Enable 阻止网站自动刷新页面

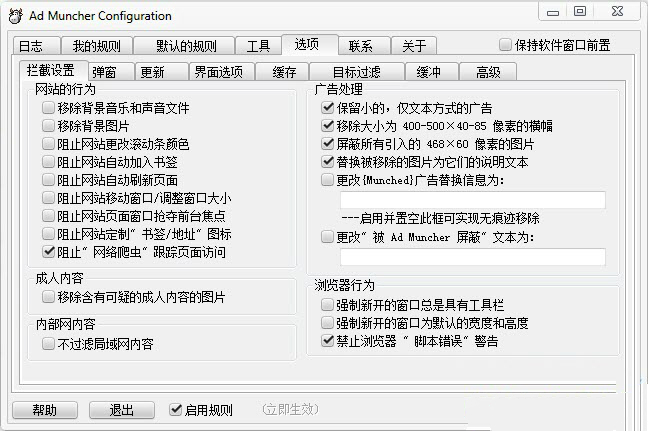click(48, 180)
